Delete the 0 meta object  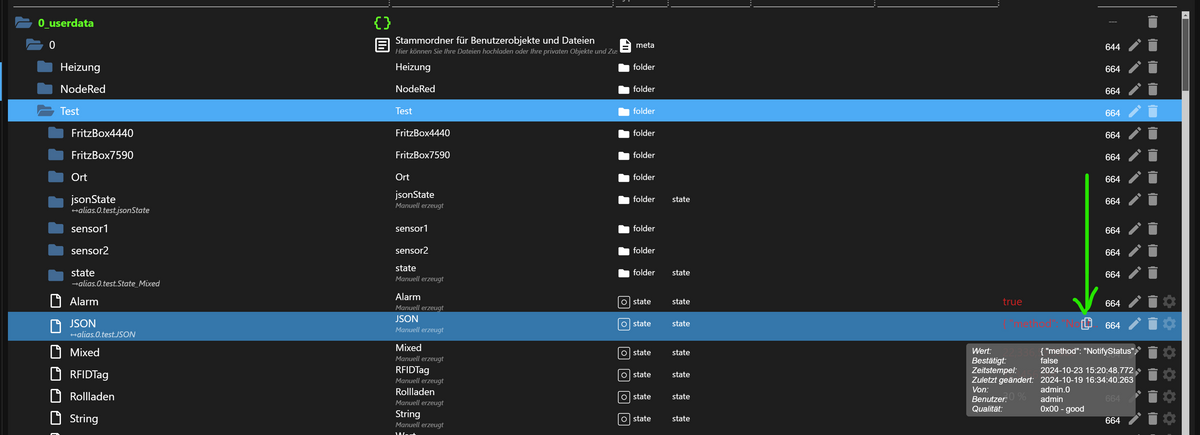click(1152, 46)
